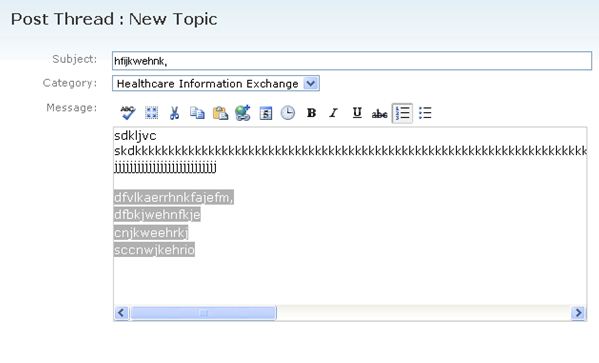This screenshot has width=599, height=363.
Task: Click the Select All toolbar icon
Action: 151,113
